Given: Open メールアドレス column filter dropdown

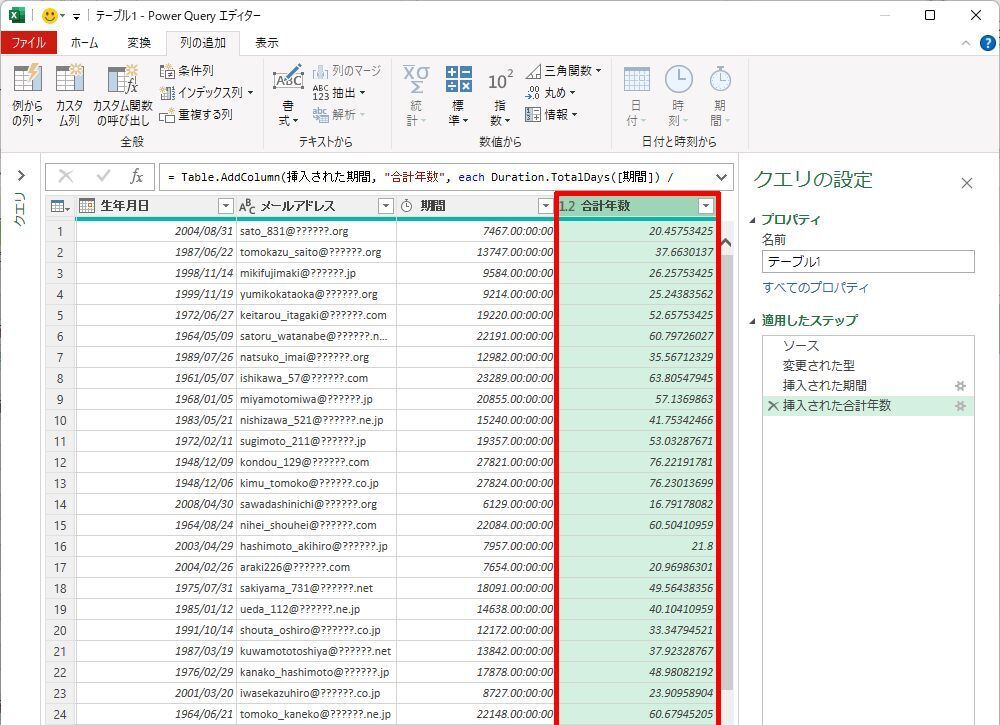Looking at the screenshot, I should click(385, 206).
